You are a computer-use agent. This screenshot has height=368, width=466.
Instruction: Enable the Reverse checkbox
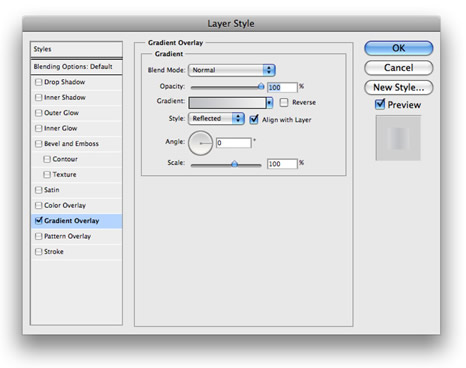click(284, 102)
